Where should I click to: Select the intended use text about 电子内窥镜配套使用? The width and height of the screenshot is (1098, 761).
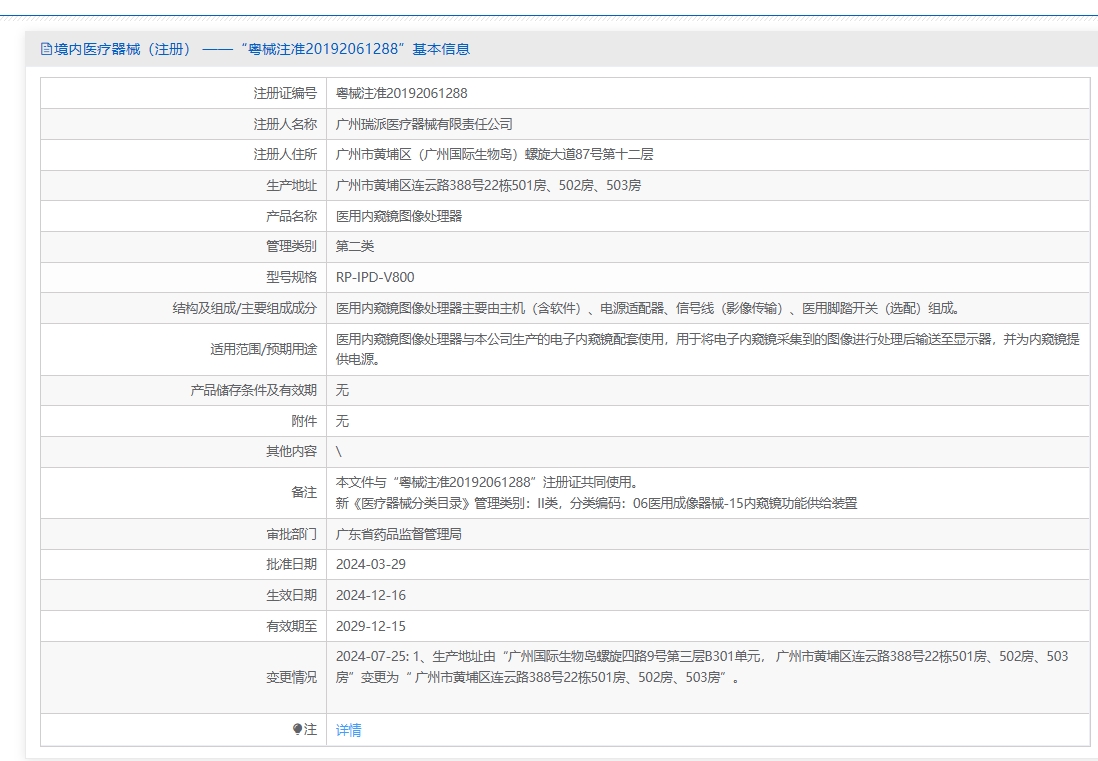click(x=707, y=349)
